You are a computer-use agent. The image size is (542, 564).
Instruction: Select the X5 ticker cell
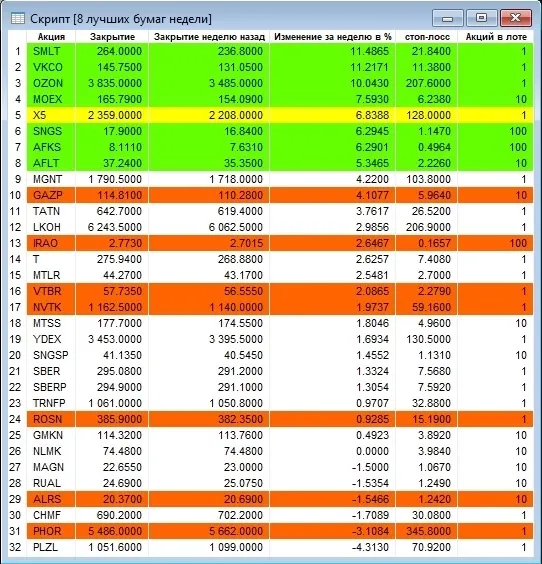(51, 115)
